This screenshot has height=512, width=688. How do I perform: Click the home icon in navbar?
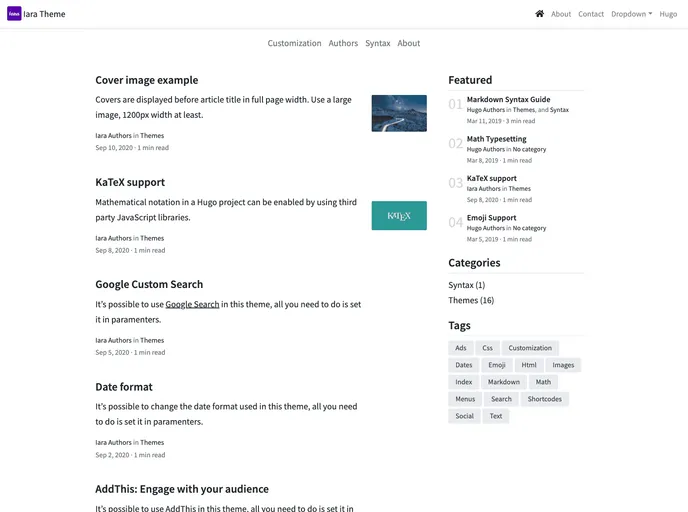point(540,14)
